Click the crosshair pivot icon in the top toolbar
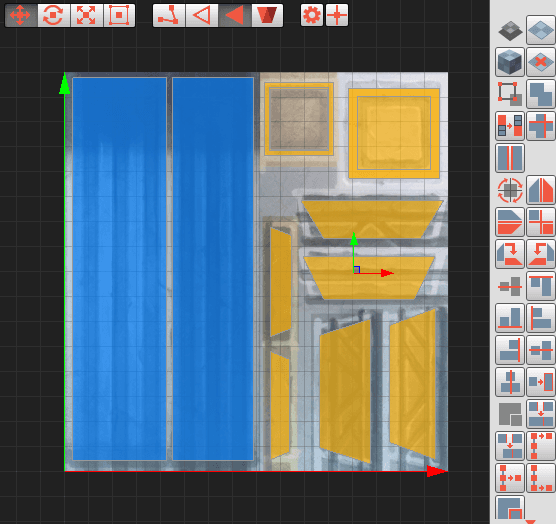This screenshot has width=556, height=524. pos(337,15)
